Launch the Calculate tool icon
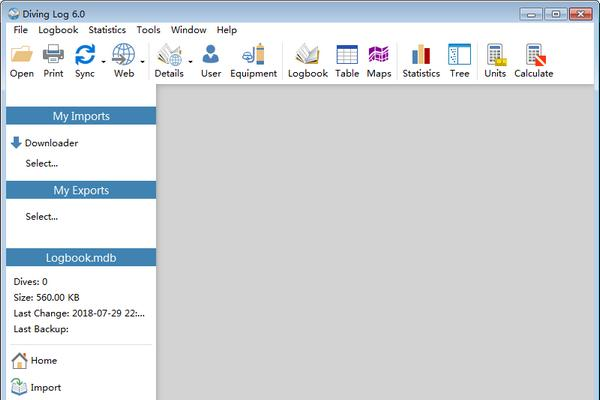 point(535,54)
